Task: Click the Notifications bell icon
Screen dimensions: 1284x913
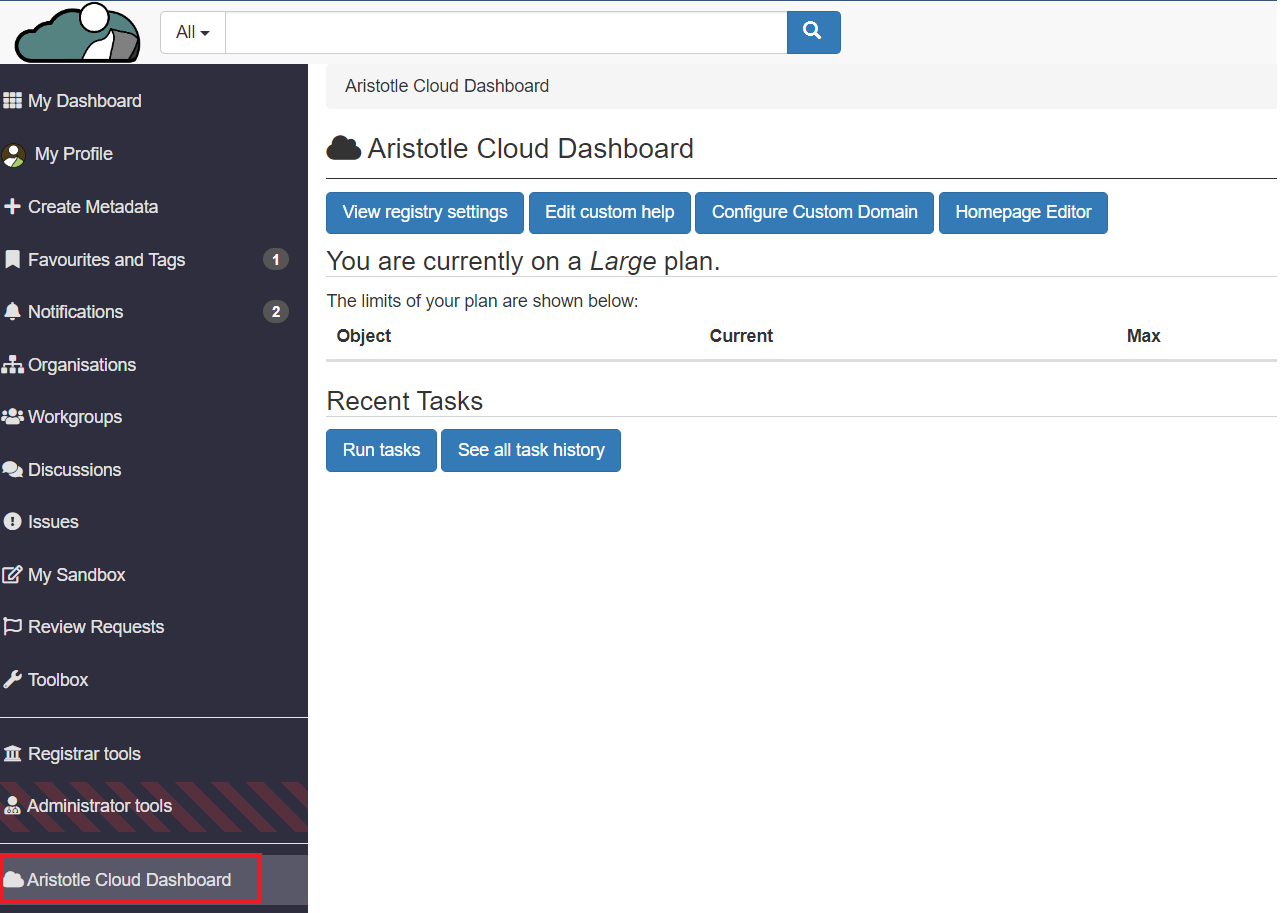Action: [x=13, y=312]
